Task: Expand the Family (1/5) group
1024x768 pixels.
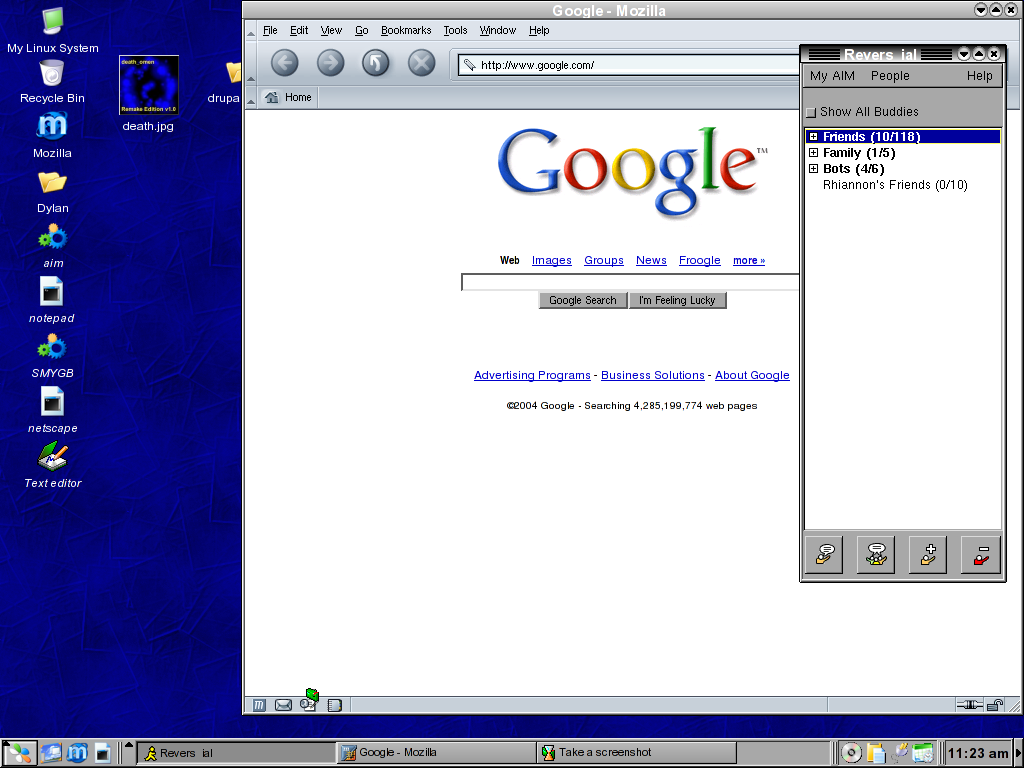Action: click(x=813, y=152)
